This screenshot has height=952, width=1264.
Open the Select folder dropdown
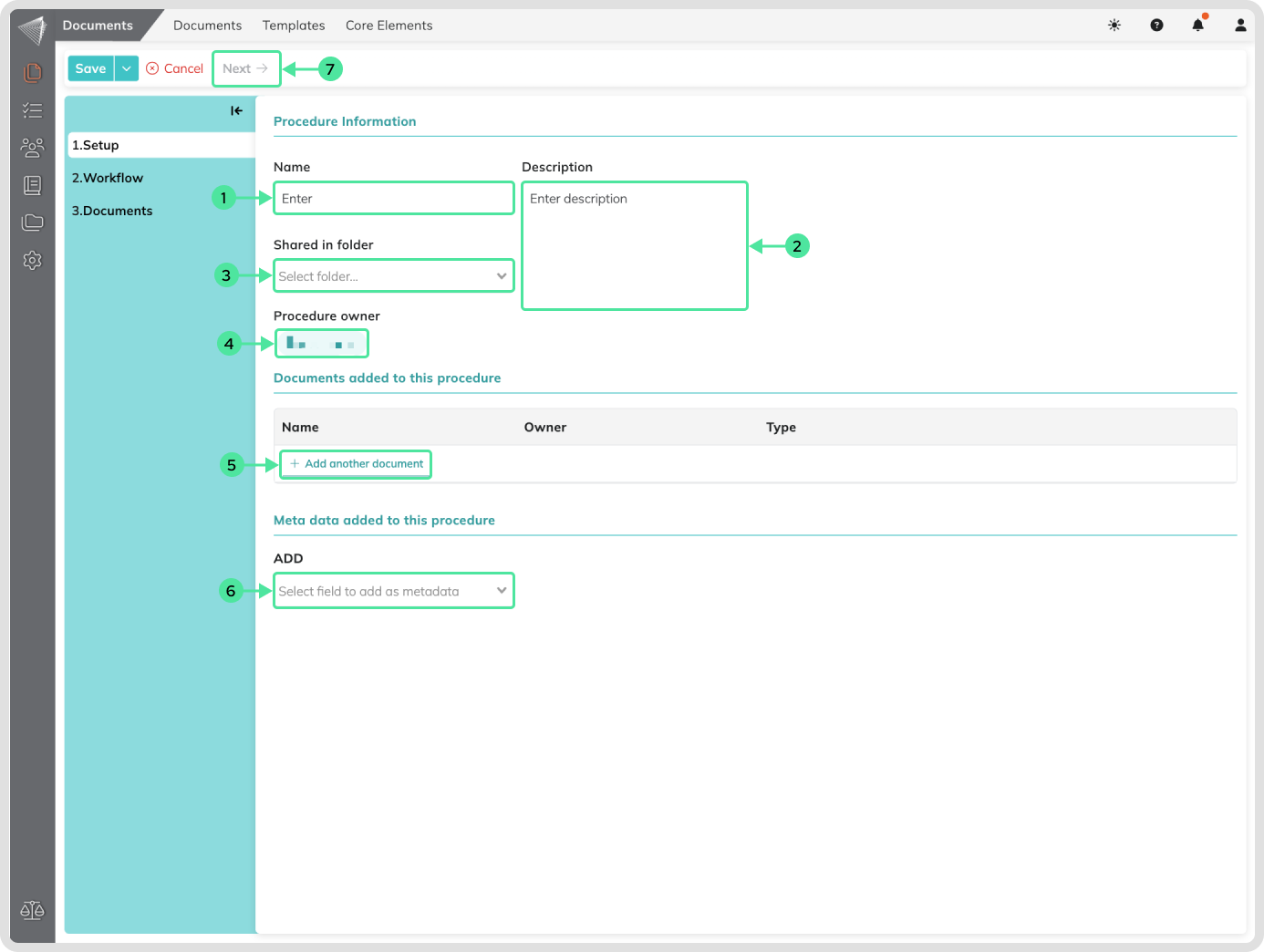pyautogui.click(x=394, y=276)
